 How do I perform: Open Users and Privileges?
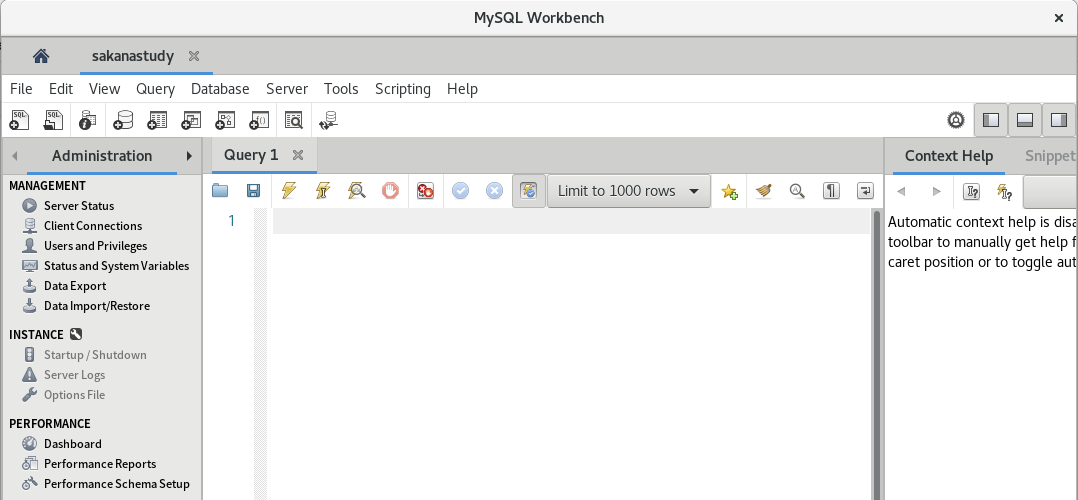[x=96, y=246]
